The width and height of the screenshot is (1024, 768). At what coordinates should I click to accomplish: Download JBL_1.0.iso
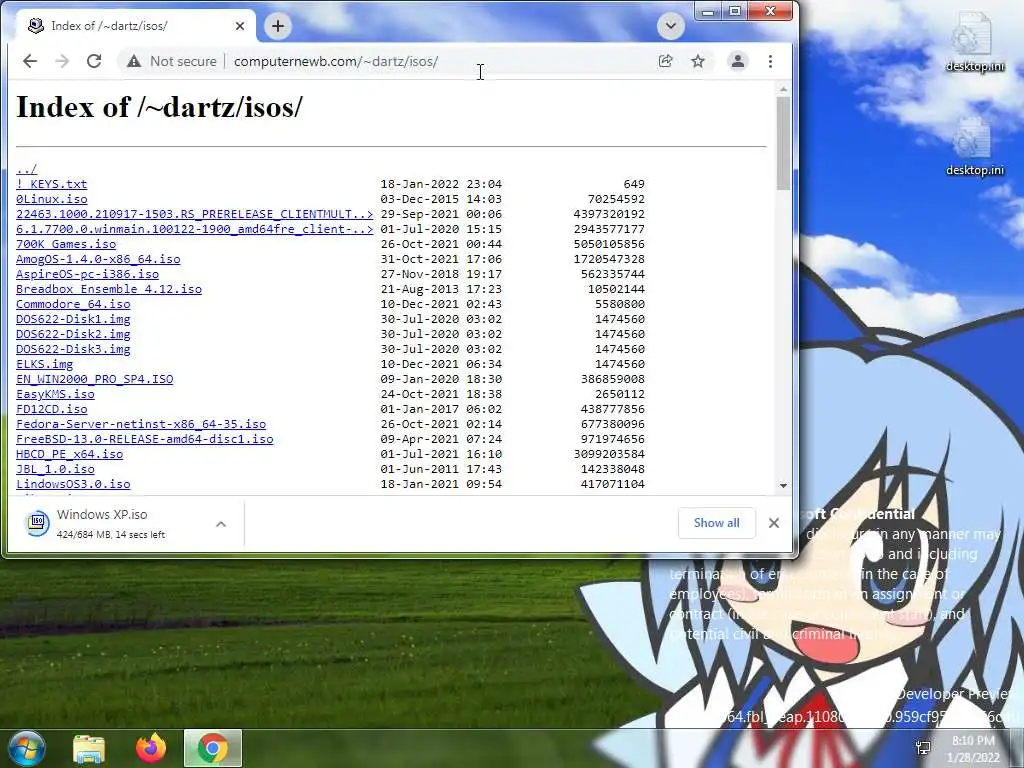pos(56,470)
